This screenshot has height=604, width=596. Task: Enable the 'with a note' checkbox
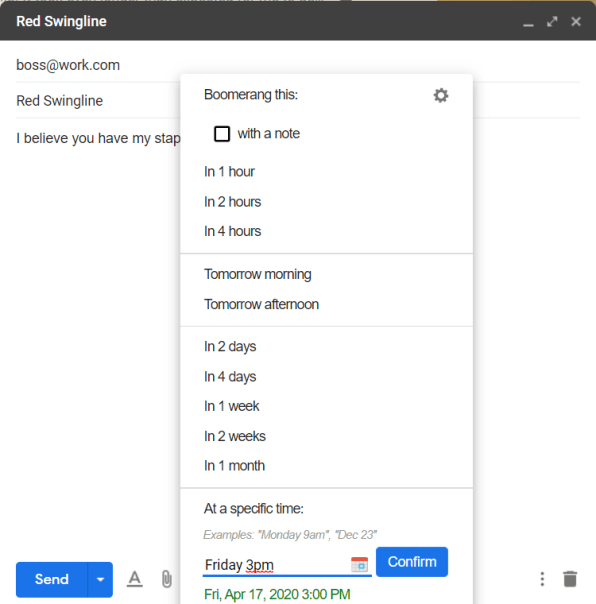point(222,134)
